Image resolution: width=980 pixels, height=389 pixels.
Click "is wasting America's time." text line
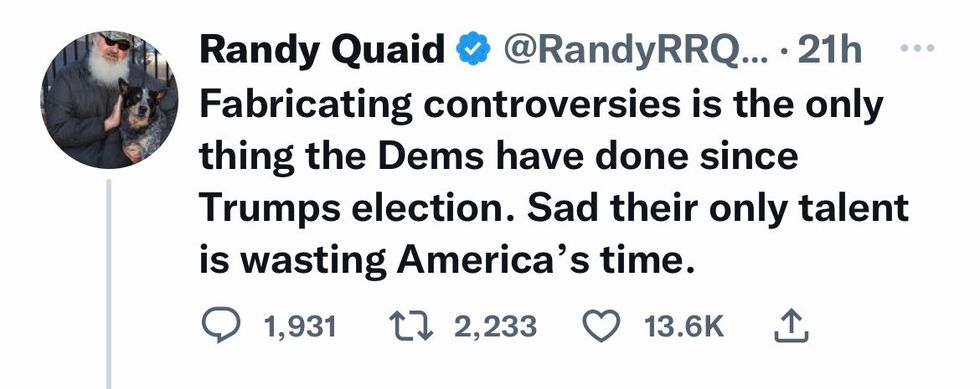click(x=447, y=259)
